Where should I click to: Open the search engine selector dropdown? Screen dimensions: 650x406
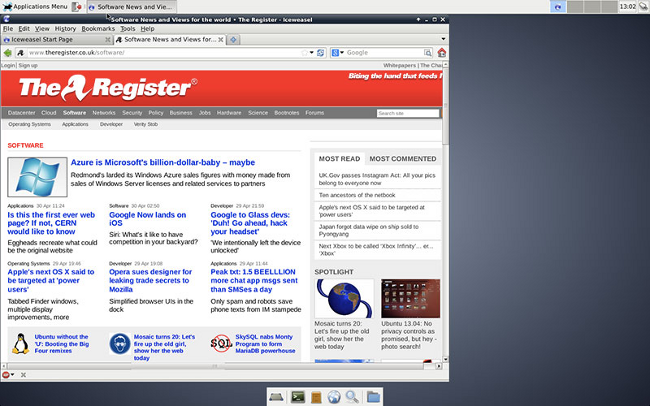(342, 53)
